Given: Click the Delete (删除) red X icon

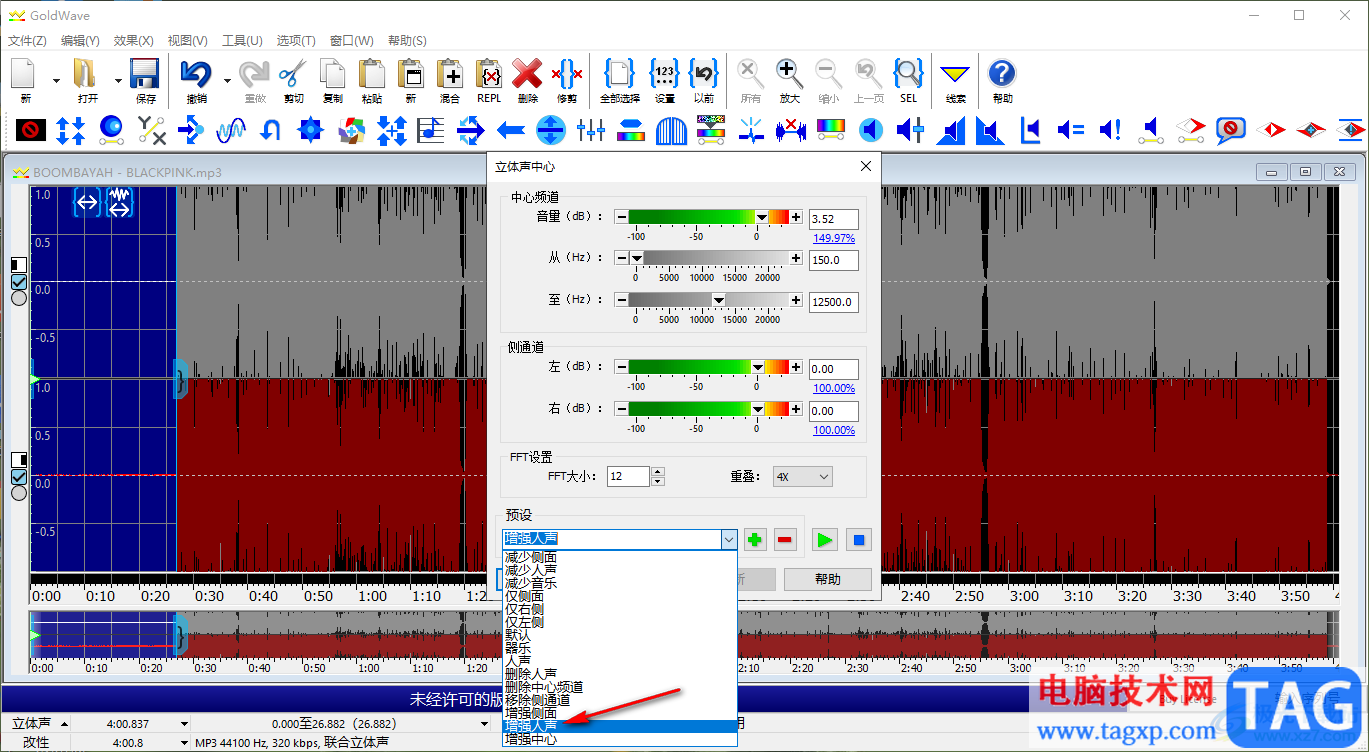Looking at the screenshot, I should (x=527, y=75).
